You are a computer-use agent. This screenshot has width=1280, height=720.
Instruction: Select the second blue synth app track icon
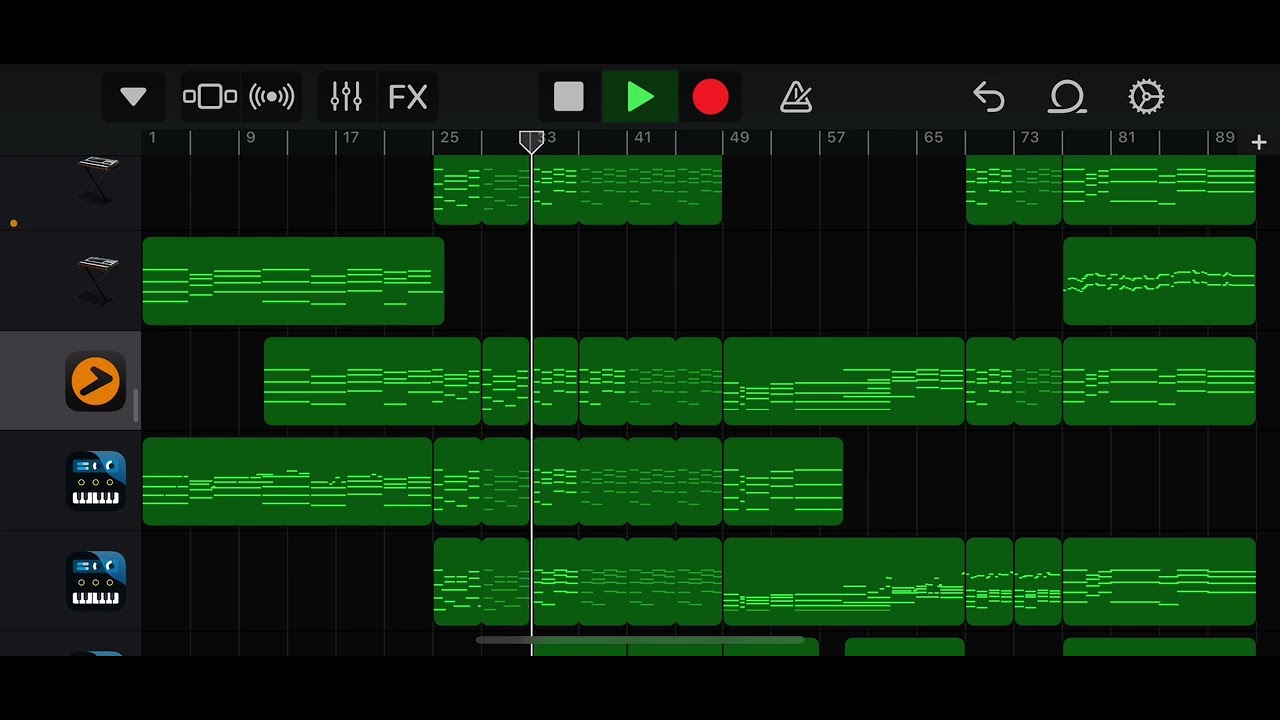click(x=96, y=581)
